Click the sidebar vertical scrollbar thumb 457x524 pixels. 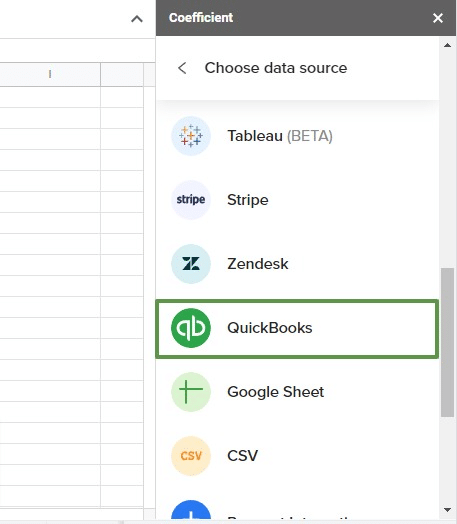[x=447, y=342]
